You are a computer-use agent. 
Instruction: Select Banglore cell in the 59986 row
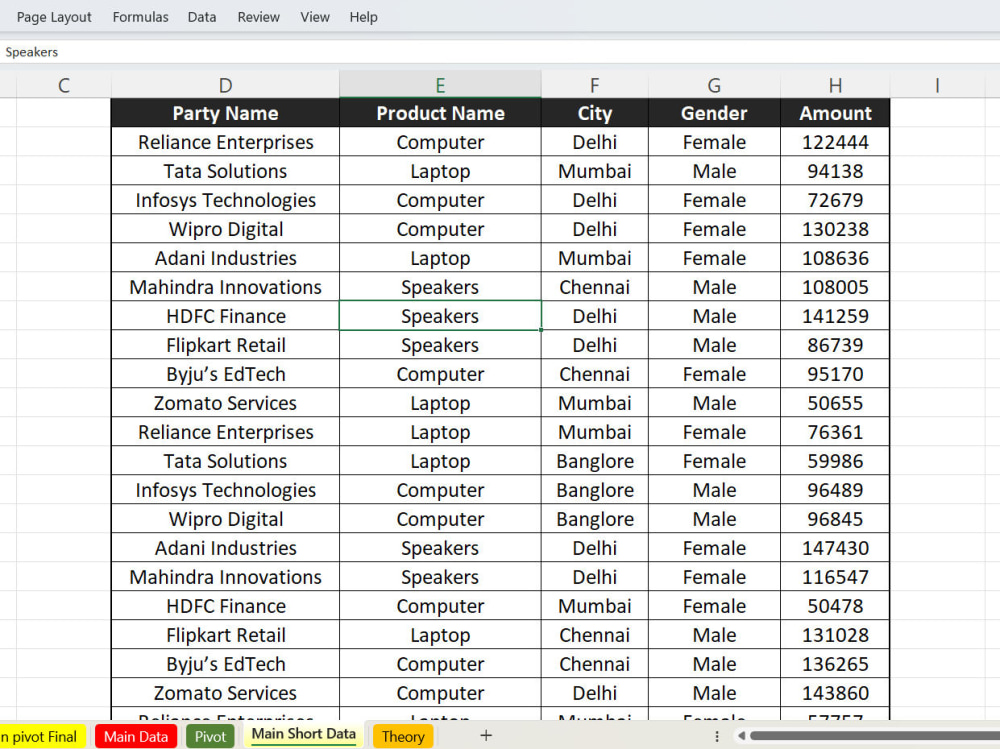594,461
